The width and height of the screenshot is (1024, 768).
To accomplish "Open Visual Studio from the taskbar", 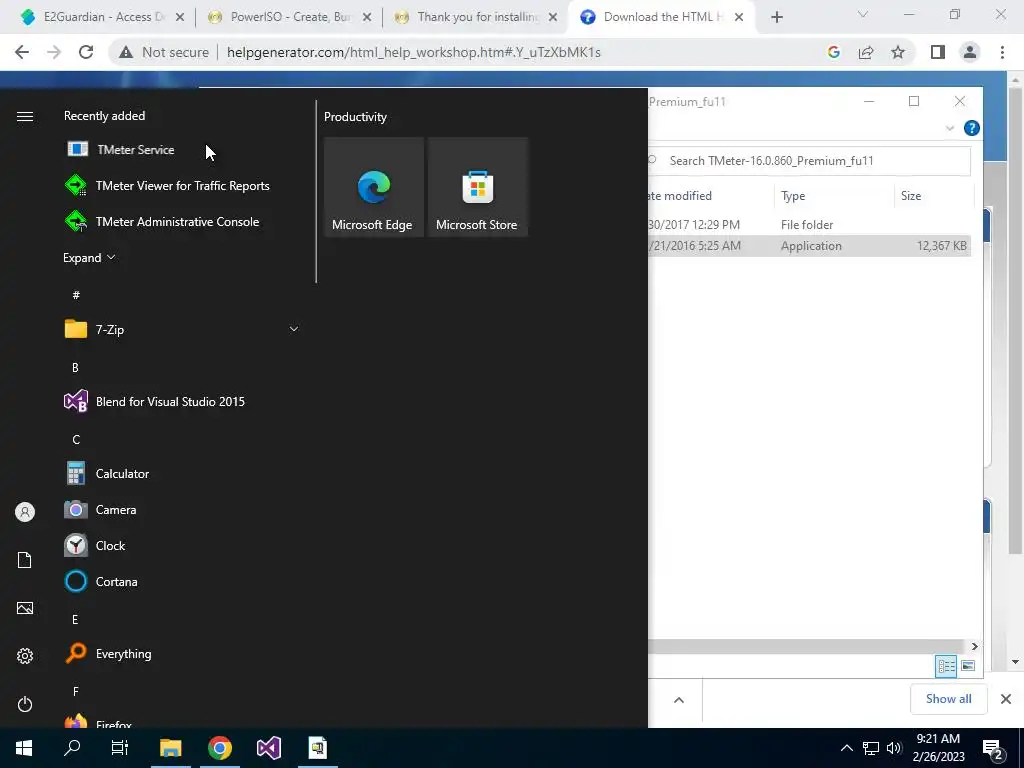I will pyautogui.click(x=268, y=748).
